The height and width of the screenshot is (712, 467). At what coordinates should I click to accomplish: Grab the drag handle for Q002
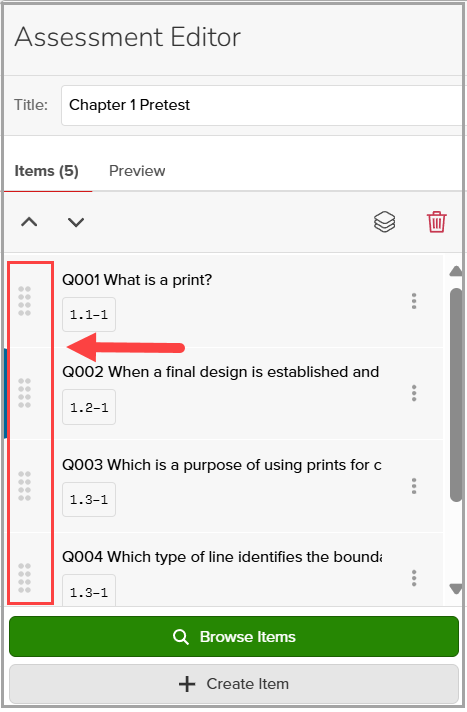coord(25,393)
